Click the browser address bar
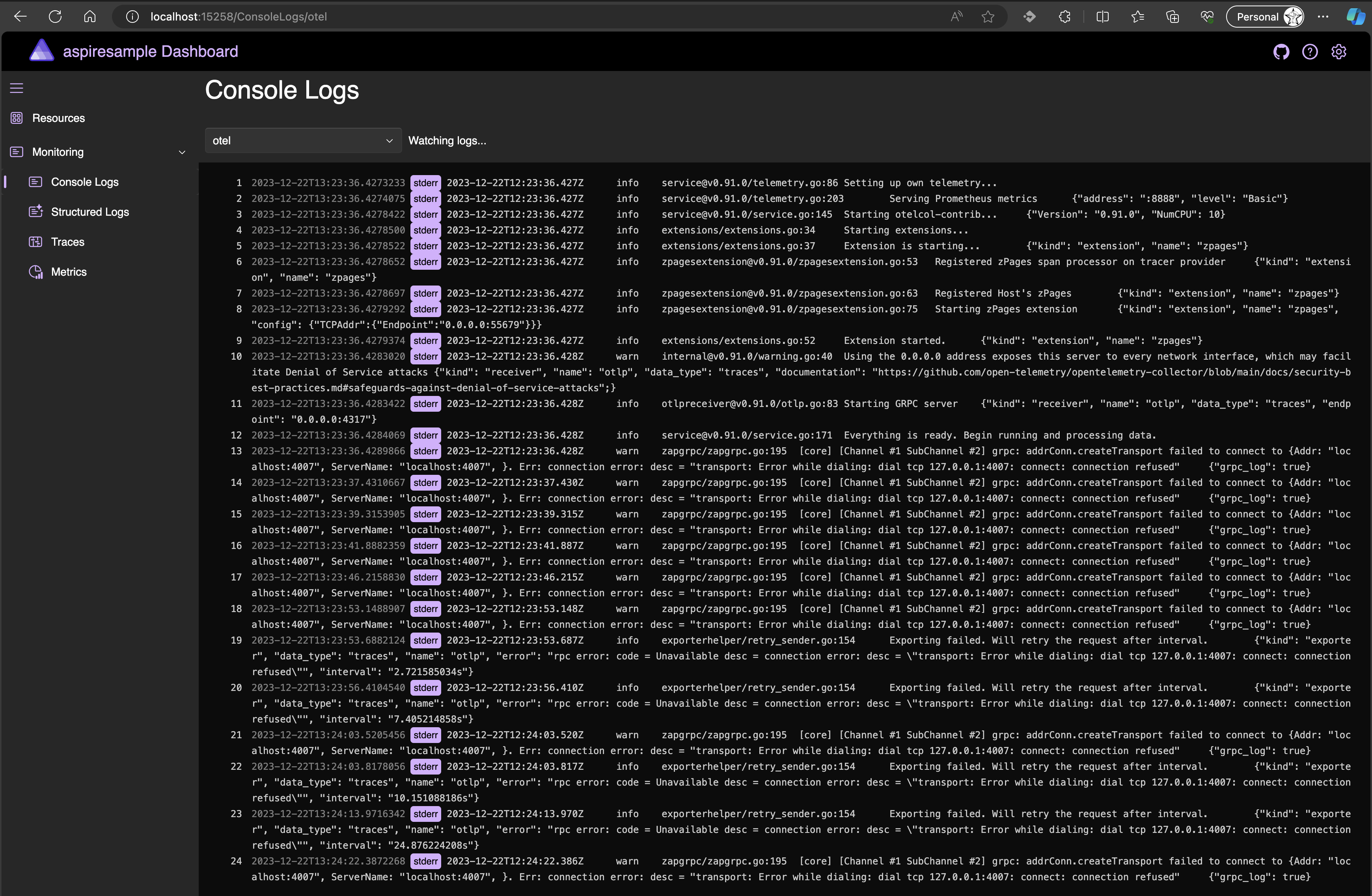Viewport: 1372px width, 896px height. pyautogui.click(x=519, y=17)
